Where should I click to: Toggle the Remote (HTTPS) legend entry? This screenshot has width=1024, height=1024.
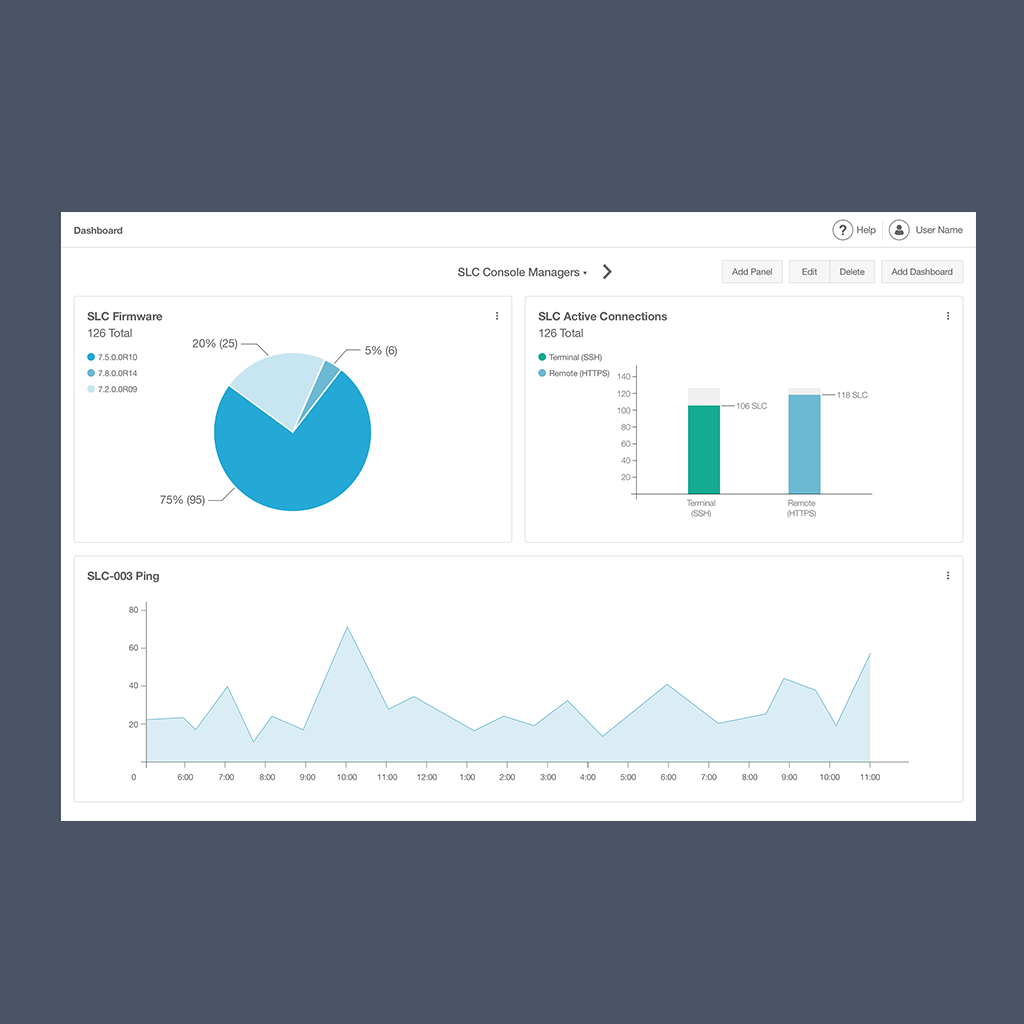click(x=574, y=373)
